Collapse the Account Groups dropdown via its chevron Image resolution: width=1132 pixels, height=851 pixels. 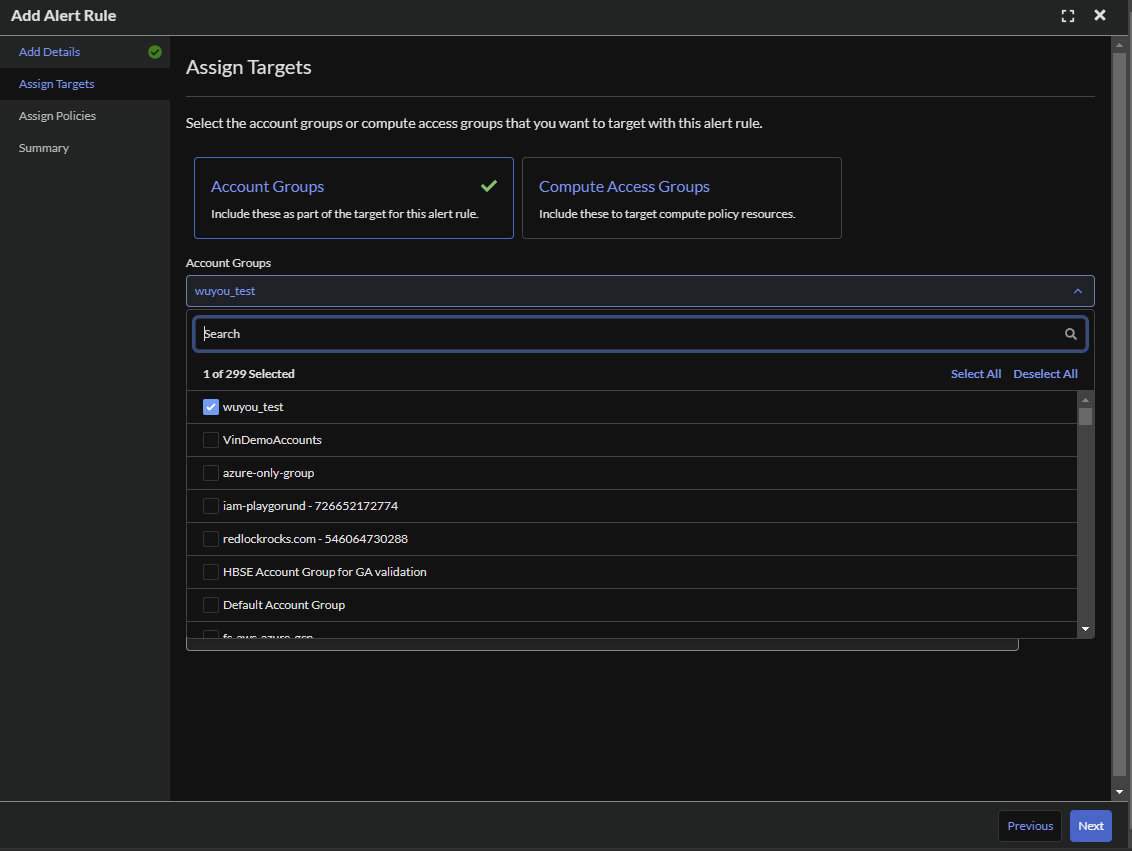(x=1078, y=290)
